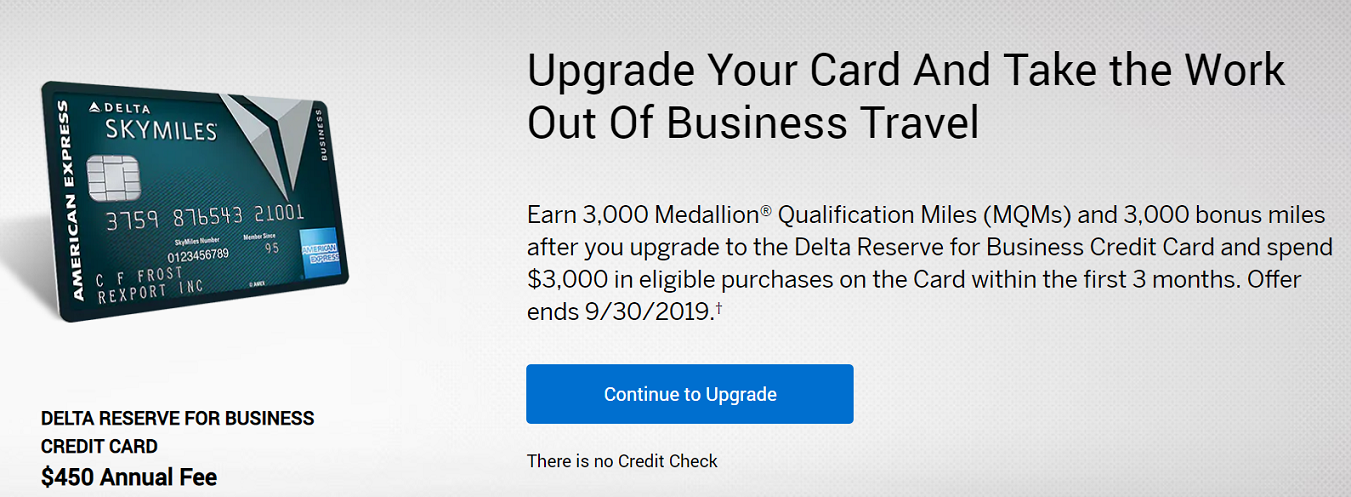Click the Upgrade Your Card heading
Image resolution: width=1351 pixels, height=497 pixels.
coord(906,96)
